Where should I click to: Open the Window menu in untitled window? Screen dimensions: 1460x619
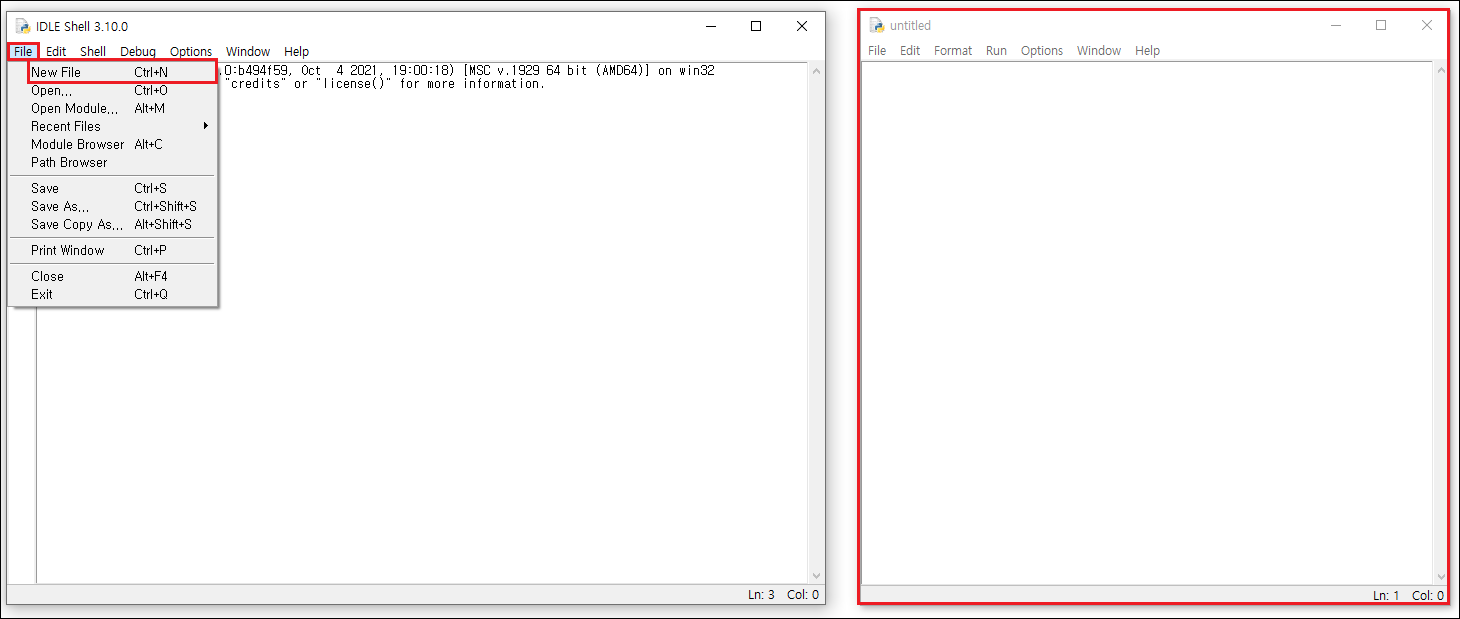pyautogui.click(x=1099, y=50)
